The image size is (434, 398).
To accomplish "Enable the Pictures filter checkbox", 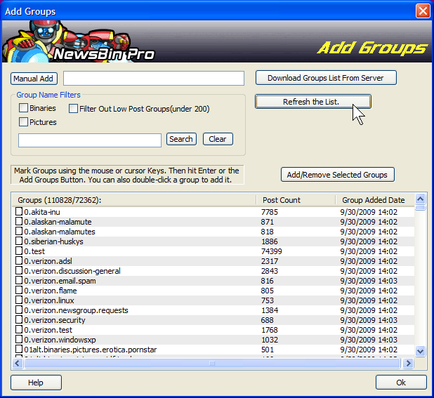I will (23, 122).
